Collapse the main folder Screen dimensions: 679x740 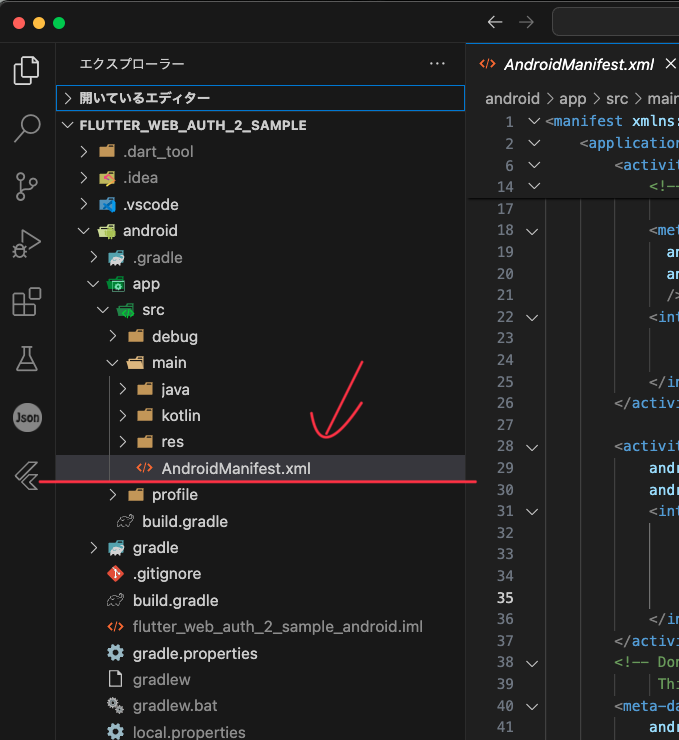260,363
